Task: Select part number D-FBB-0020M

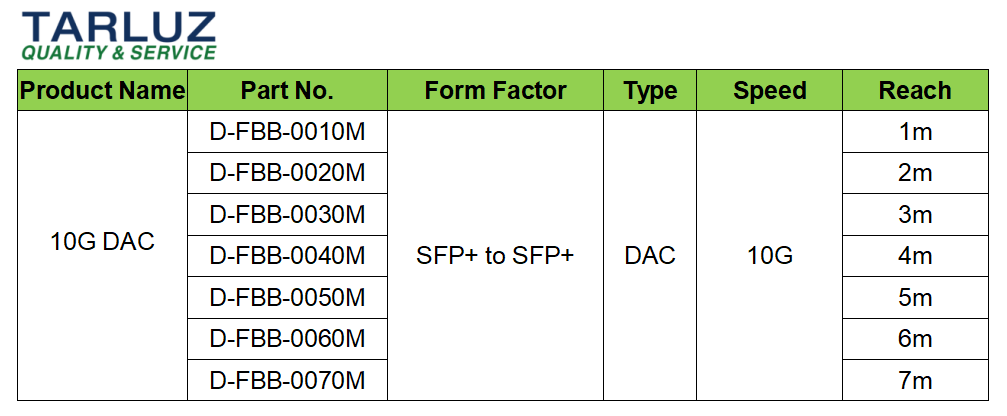Action: click(287, 173)
